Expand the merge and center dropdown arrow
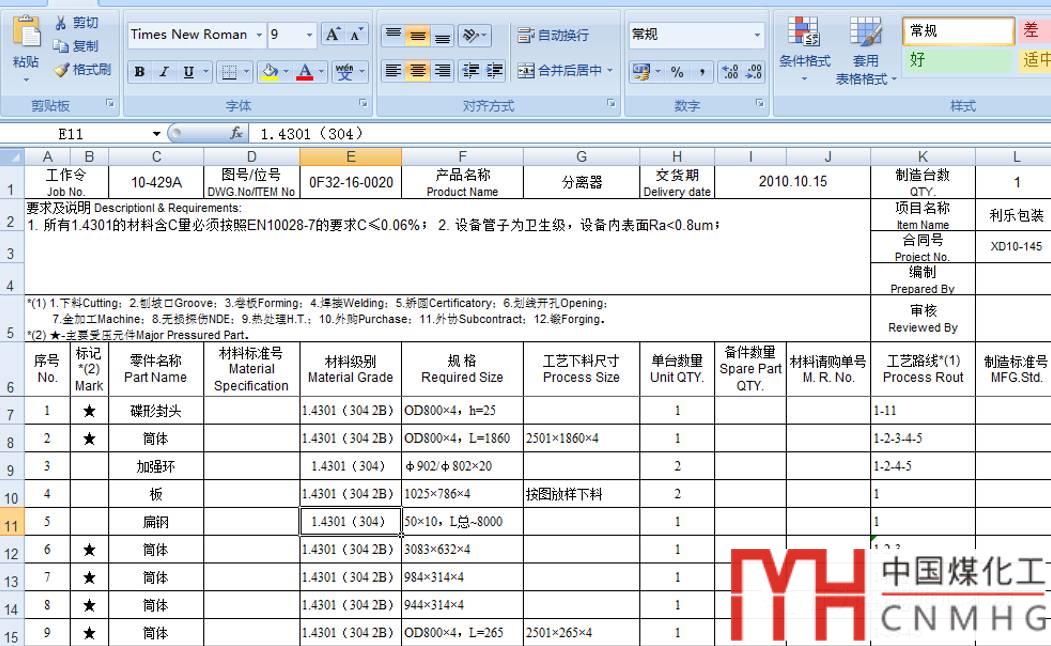1051x646 pixels. pyautogui.click(x=610, y=70)
